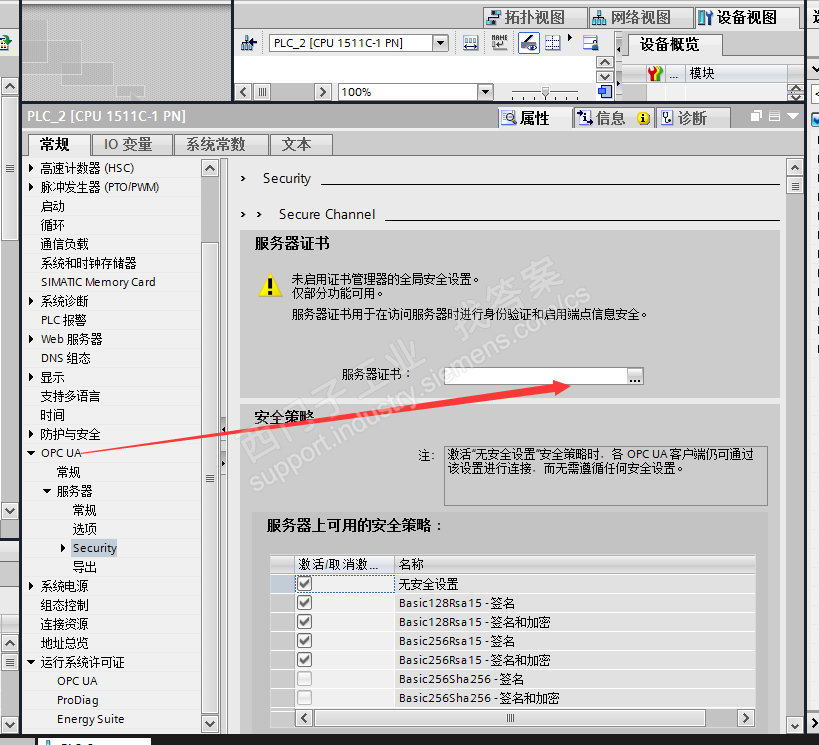The image size is (819, 745).
Task: Click the ... browse button for 服务器证书
Action: click(x=635, y=376)
